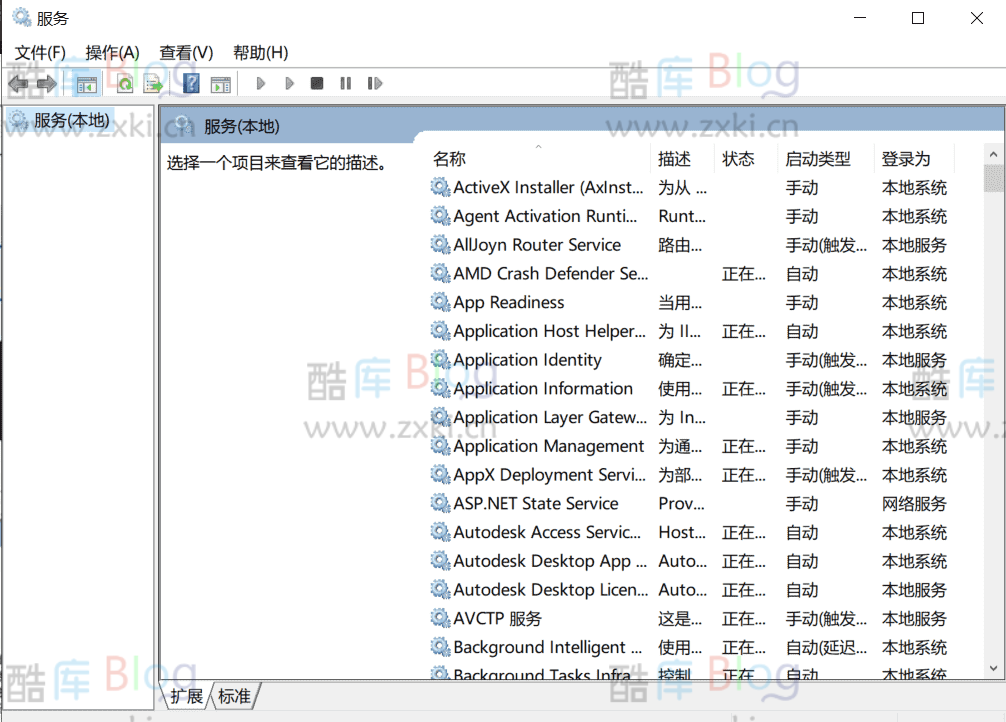The width and height of the screenshot is (1006, 722).
Task: Click the Back navigation arrow icon
Action: point(18,83)
